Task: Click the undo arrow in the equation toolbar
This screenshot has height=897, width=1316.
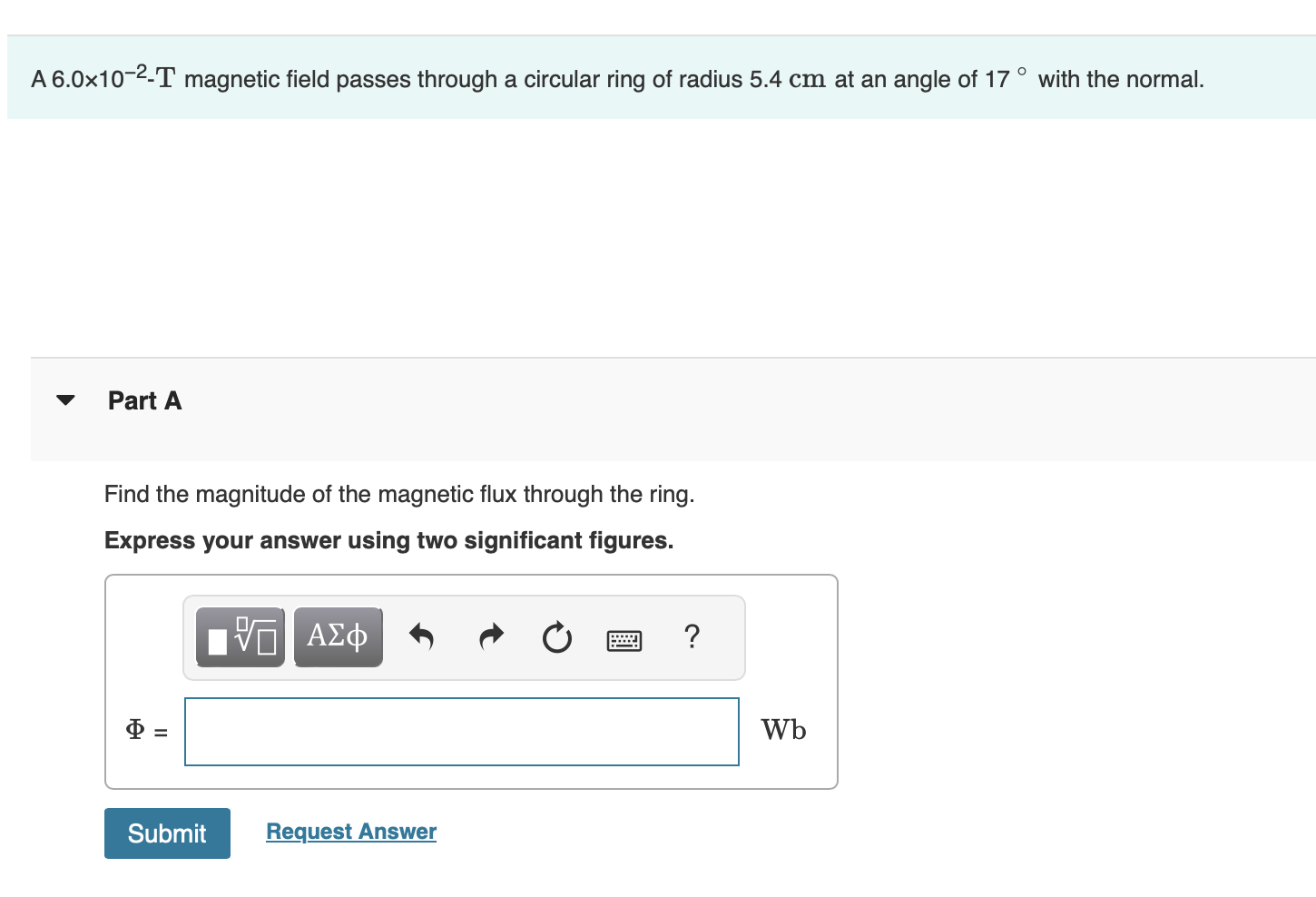Action: point(421,636)
